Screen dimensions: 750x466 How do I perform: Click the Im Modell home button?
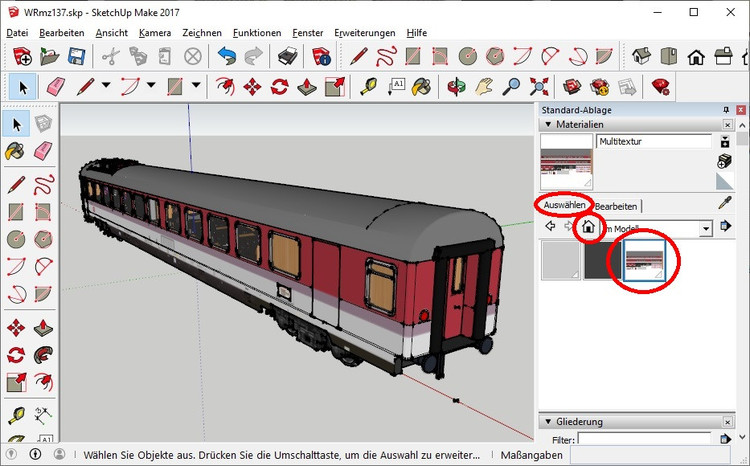(x=589, y=227)
